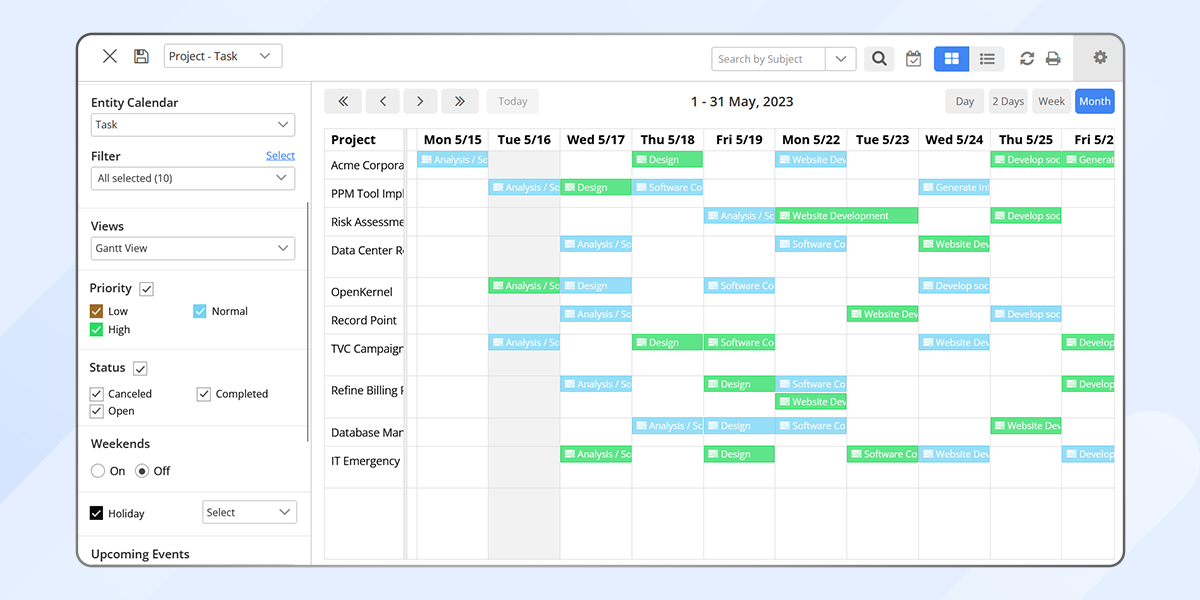Open TVC Campaign Design task on Thu 5/18
Viewport: 1200px width, 600px height.
668,343
